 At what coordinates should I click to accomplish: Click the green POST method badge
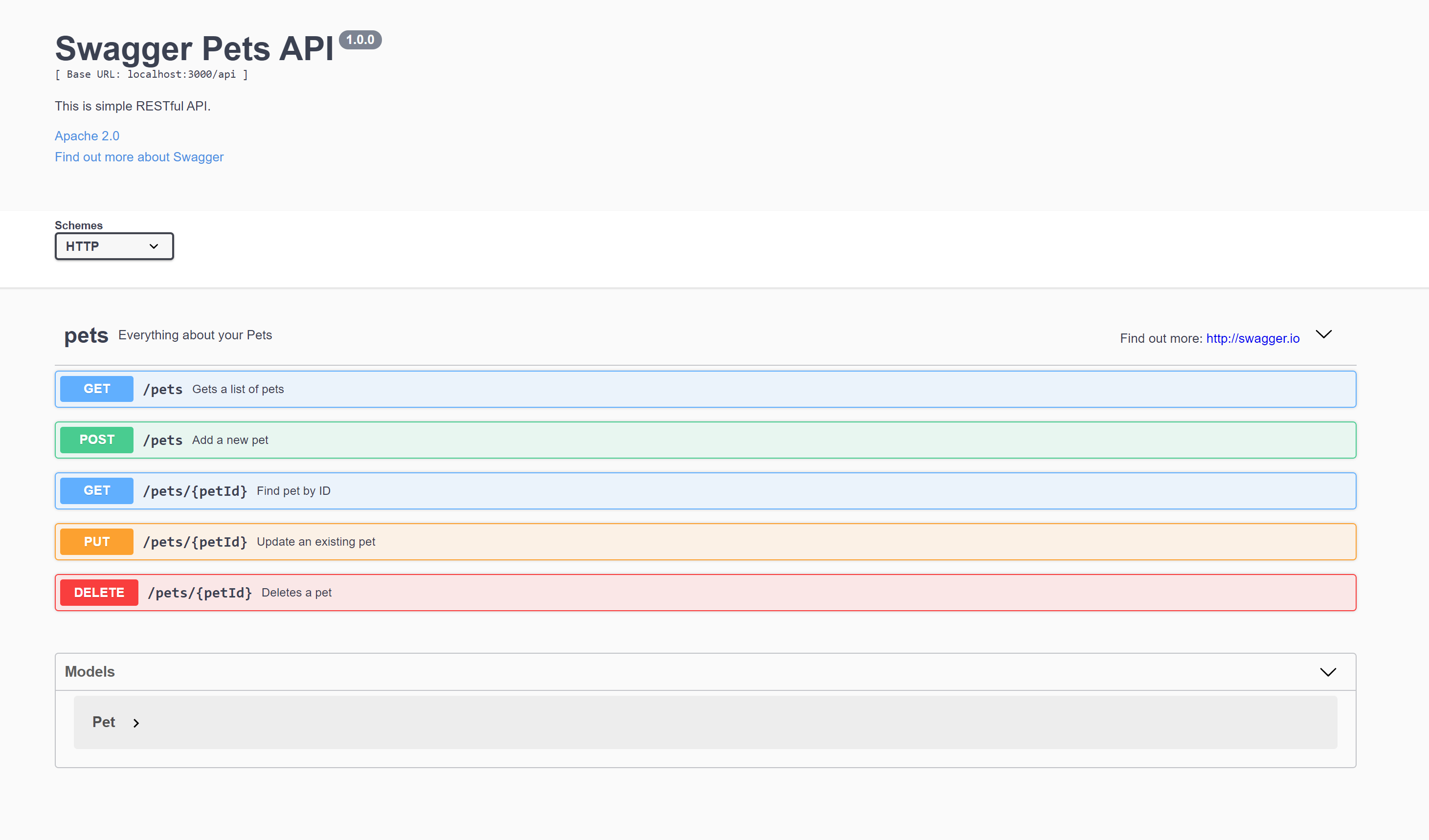tap(96, 440)
